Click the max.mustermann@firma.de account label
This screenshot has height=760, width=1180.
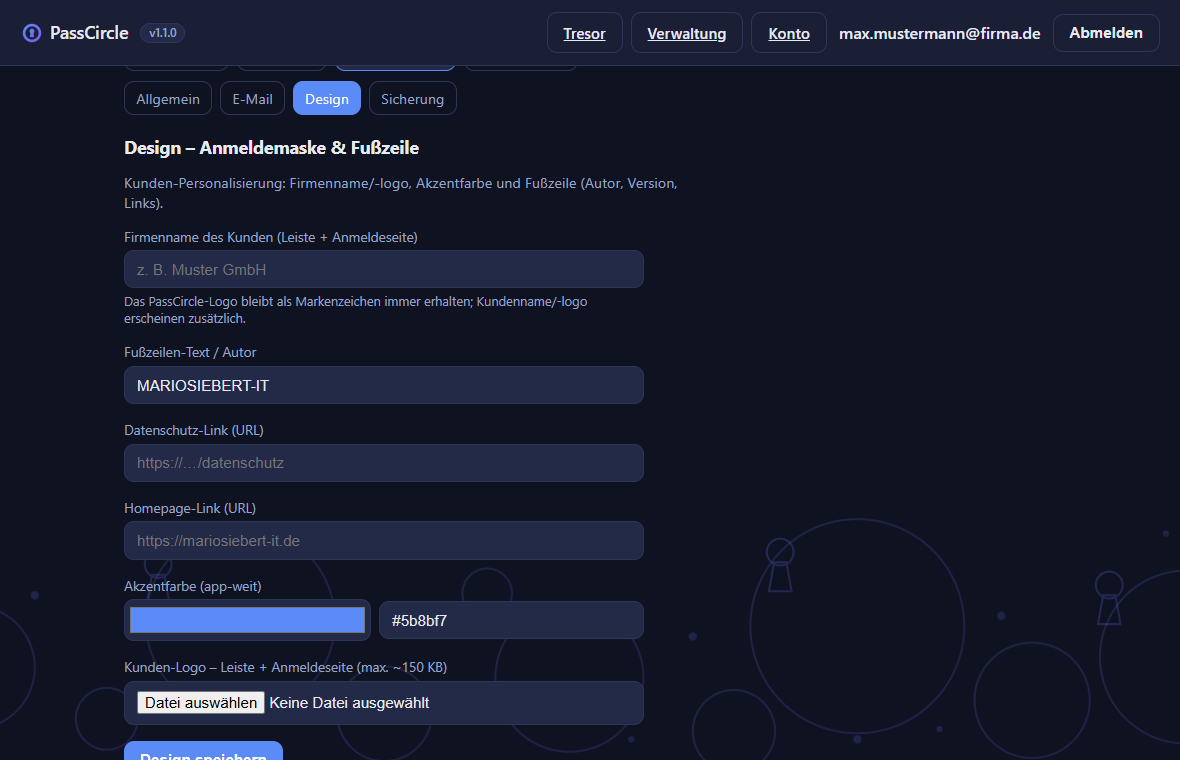(x=939, y=33)
